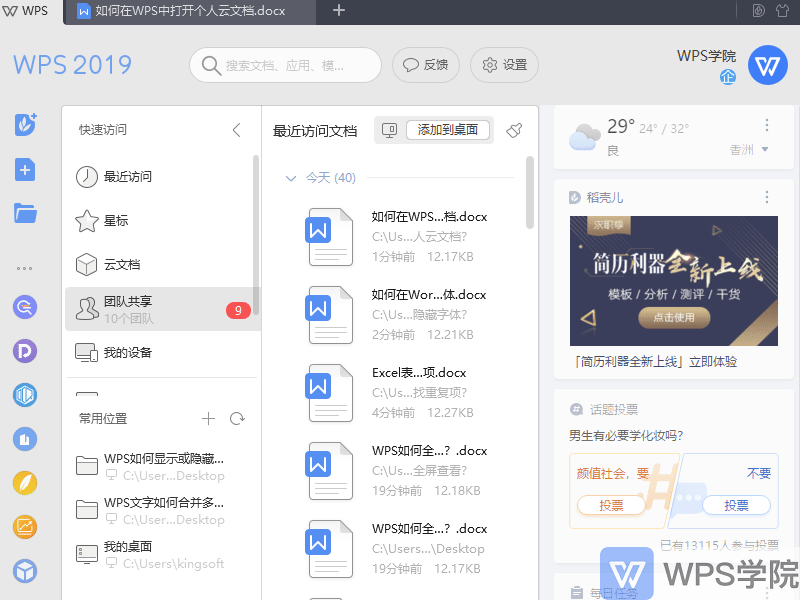Image resolution: width=800 pixels, height=600 pixels.
Task: Select 最近访问 in quick access
Action: tap(158, 177)
